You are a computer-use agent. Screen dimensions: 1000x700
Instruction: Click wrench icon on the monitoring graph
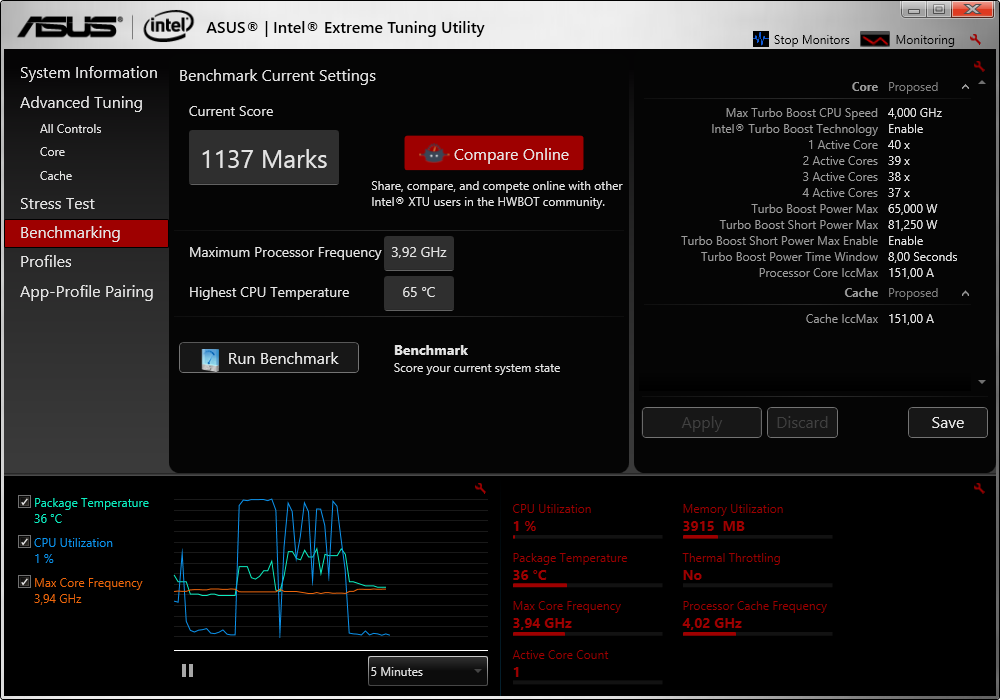(480, 488)
